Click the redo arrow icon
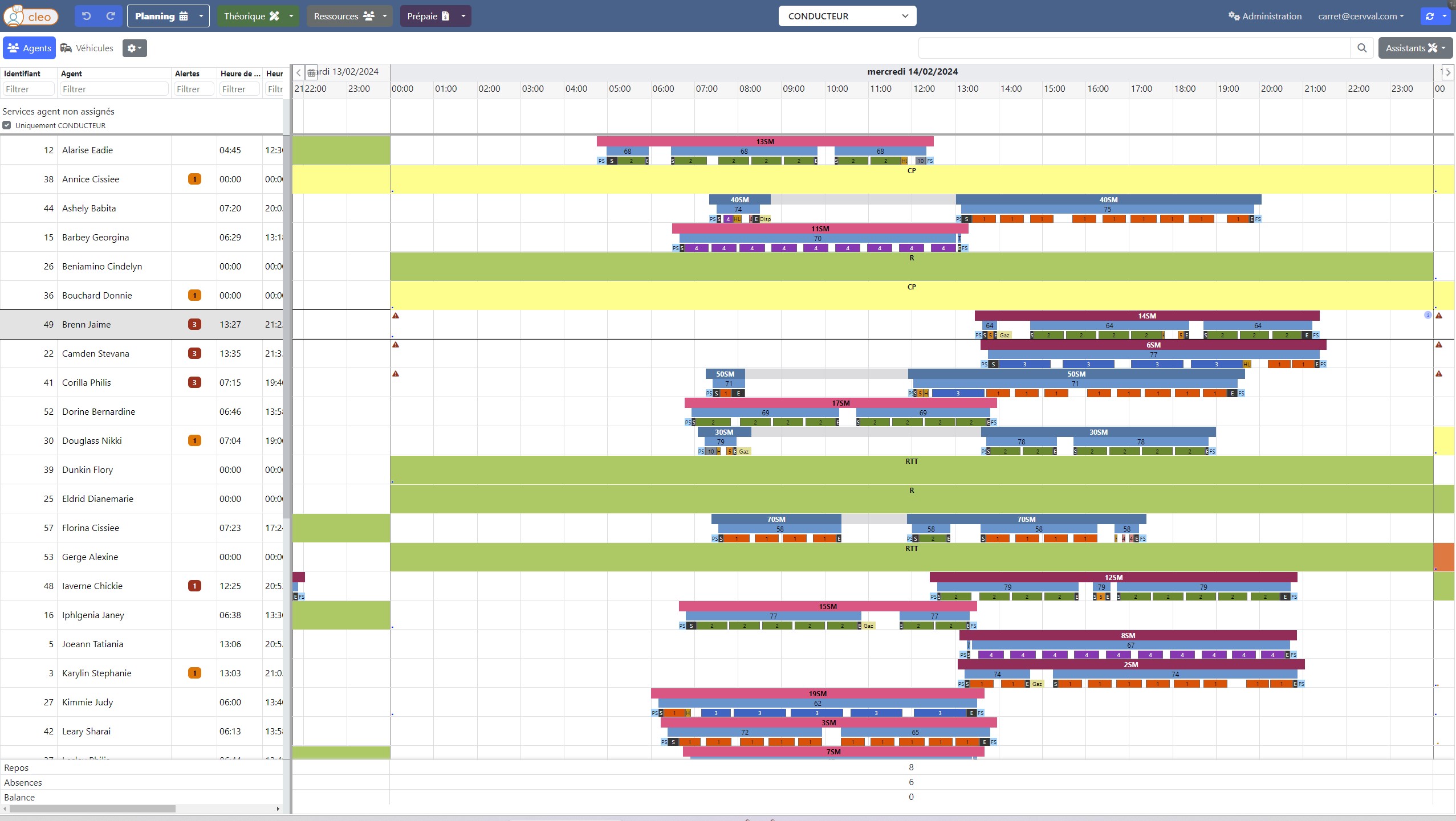Image resolution: width=1456 pixels, height=821 pixels. [x=111, y=16]
